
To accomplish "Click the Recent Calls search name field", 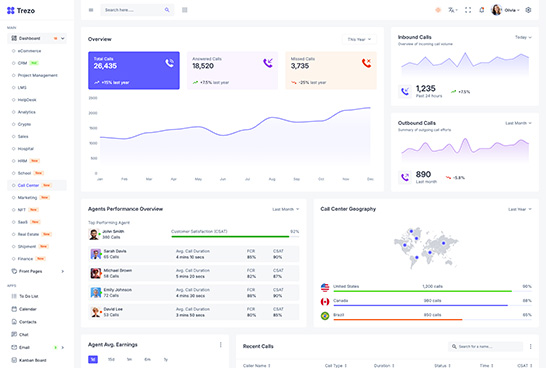I will point(485,346).
